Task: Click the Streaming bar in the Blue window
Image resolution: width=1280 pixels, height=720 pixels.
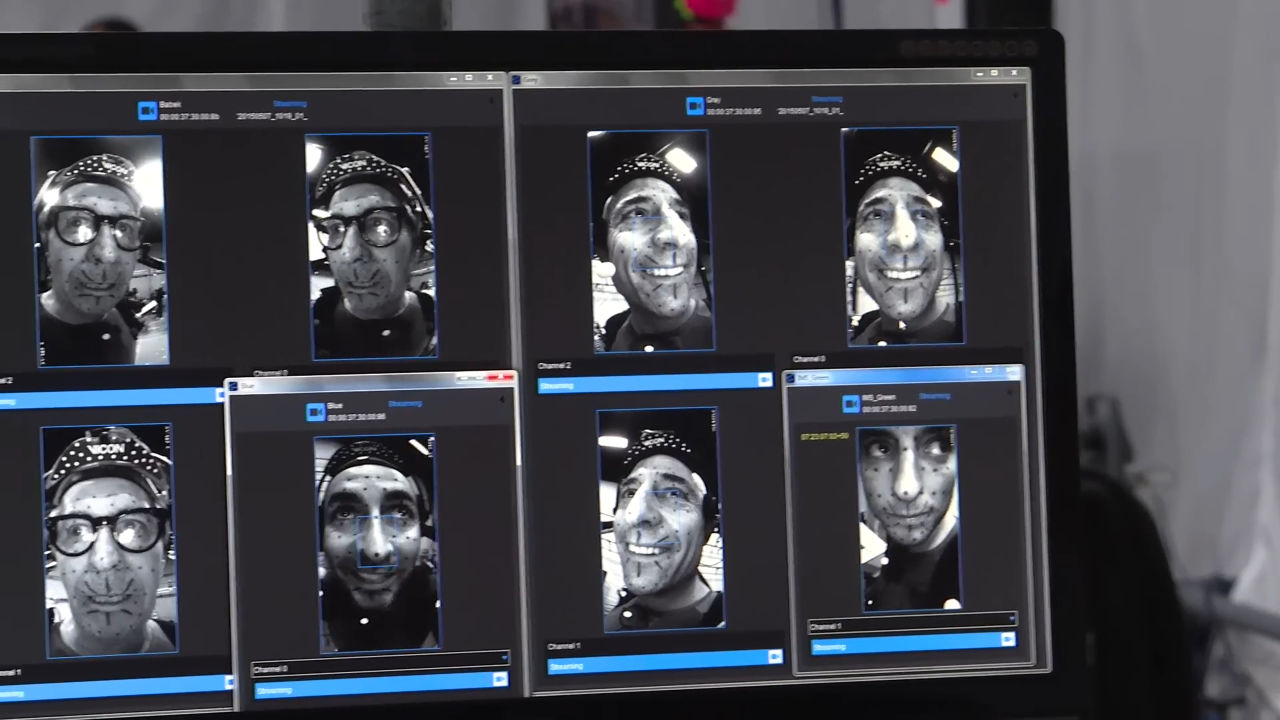Action: (381, 684)
